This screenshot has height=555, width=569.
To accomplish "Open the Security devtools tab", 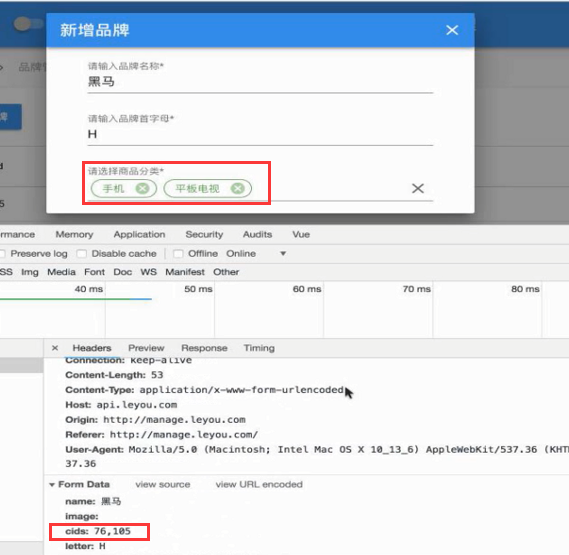I will (204, 234).
